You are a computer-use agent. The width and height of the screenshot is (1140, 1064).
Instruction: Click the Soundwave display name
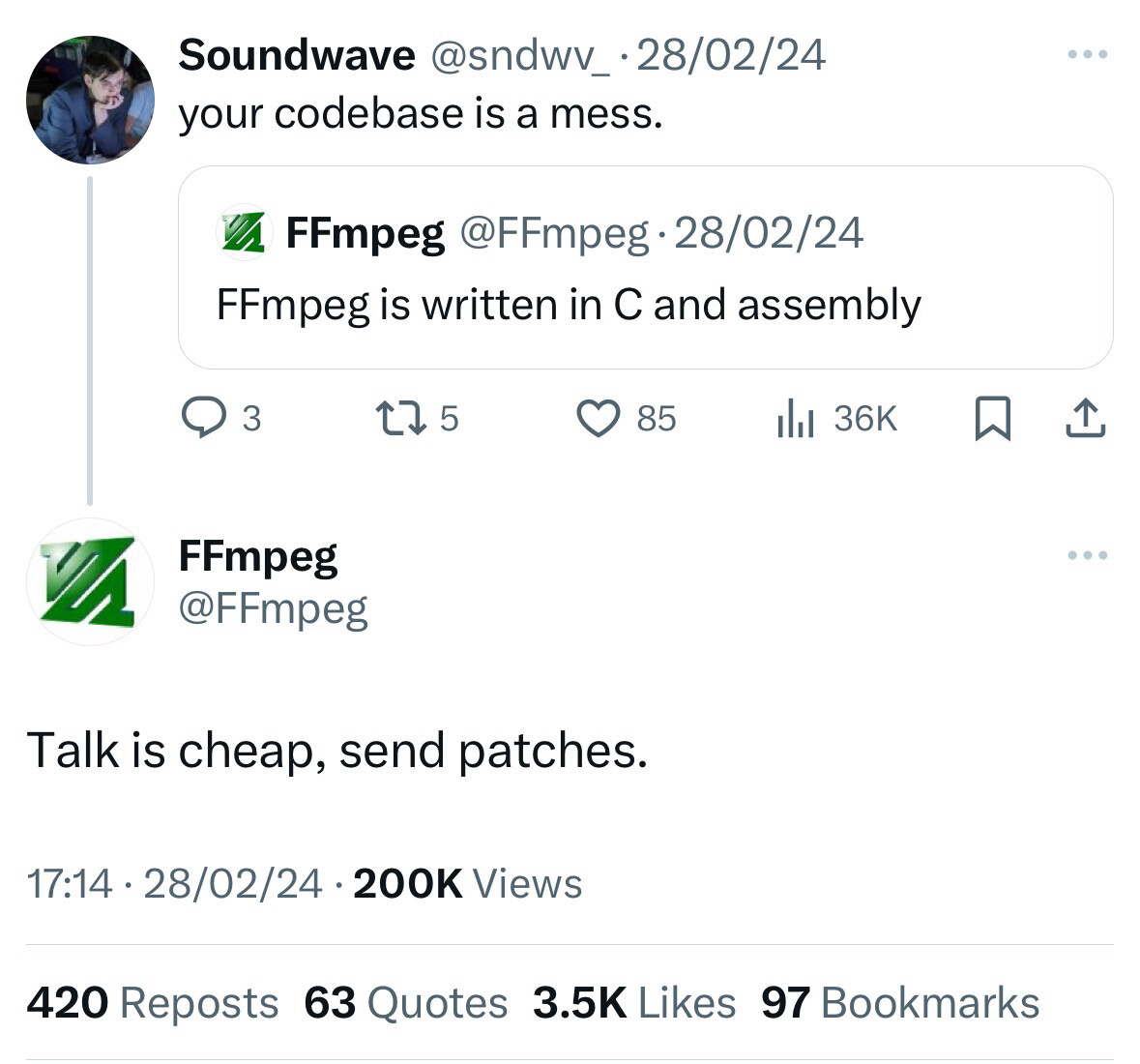[297, 55]
